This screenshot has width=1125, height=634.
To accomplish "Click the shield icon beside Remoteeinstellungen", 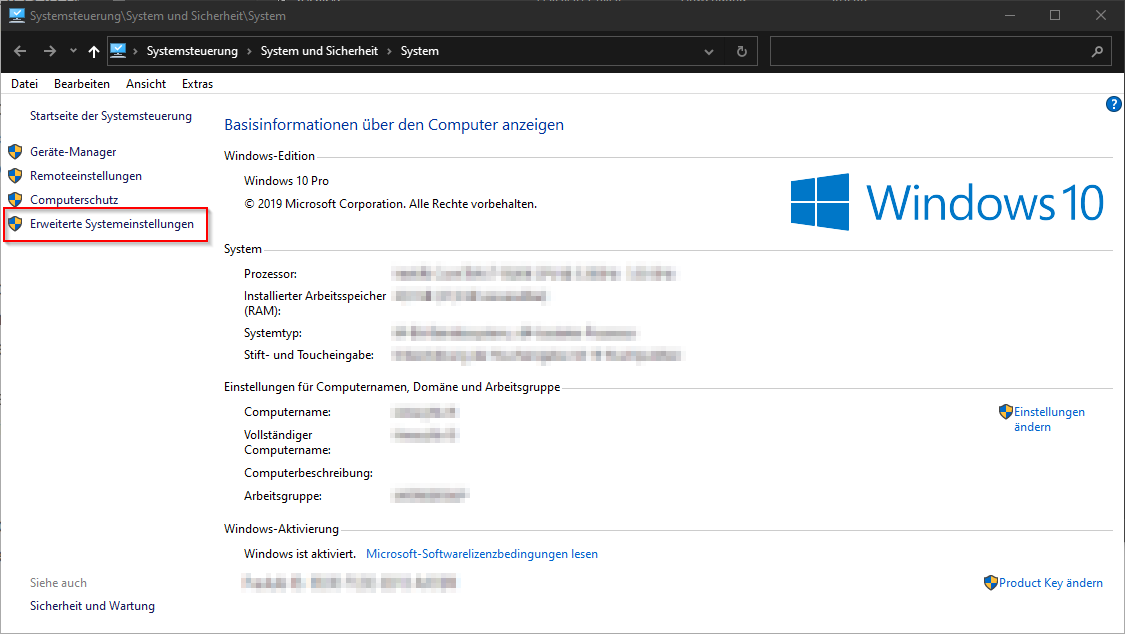I will 15,176.
